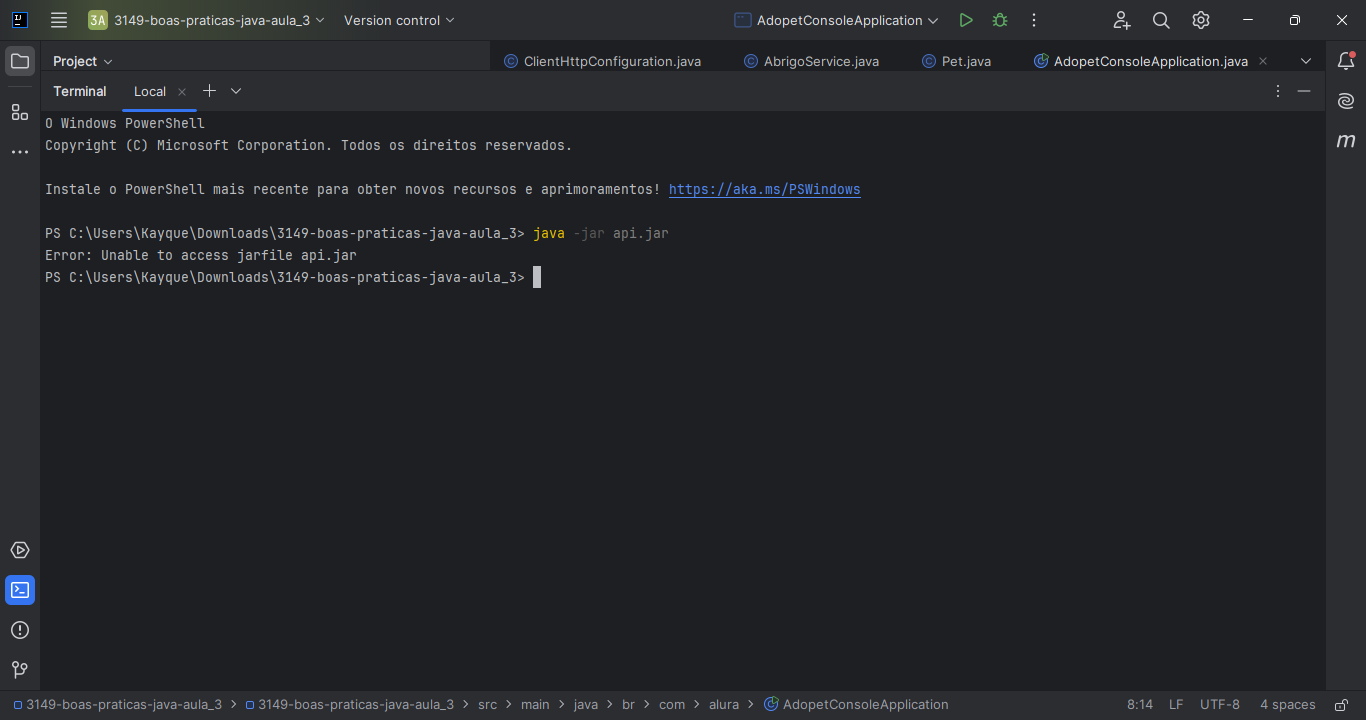Click the br breadcrumb
The height and width of the screenshot is (720, 1366).
tap(628, 704)
